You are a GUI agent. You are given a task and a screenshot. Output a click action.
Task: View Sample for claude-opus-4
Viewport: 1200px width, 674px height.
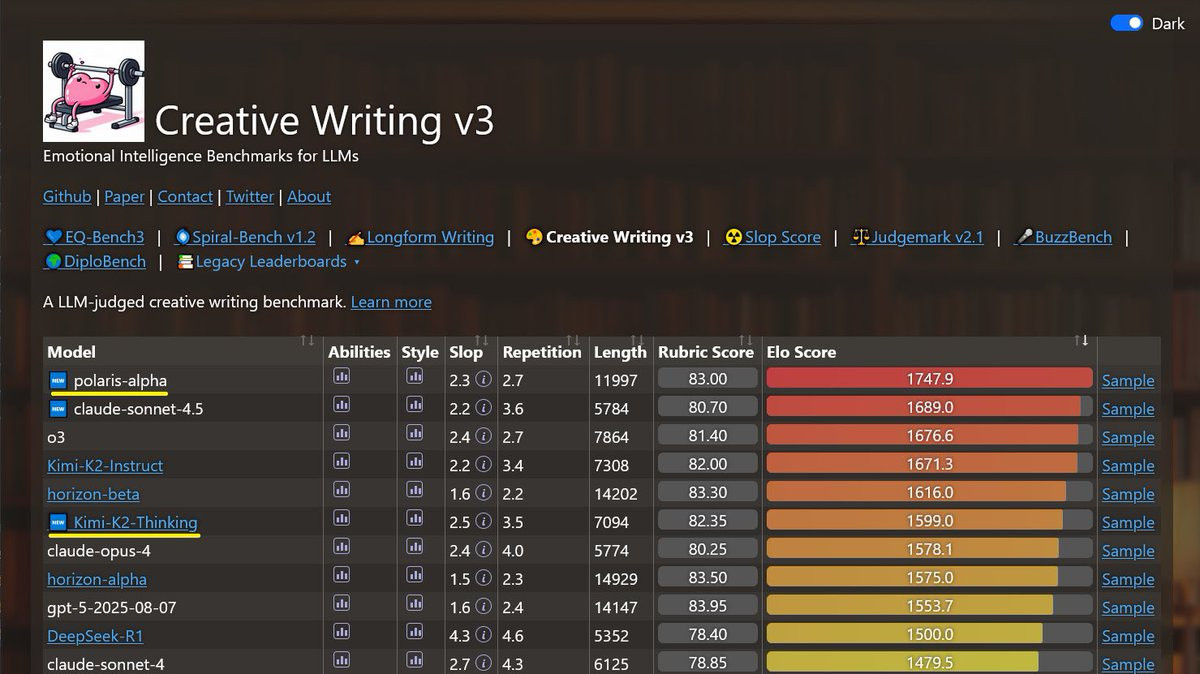(x=1128, y=551)
